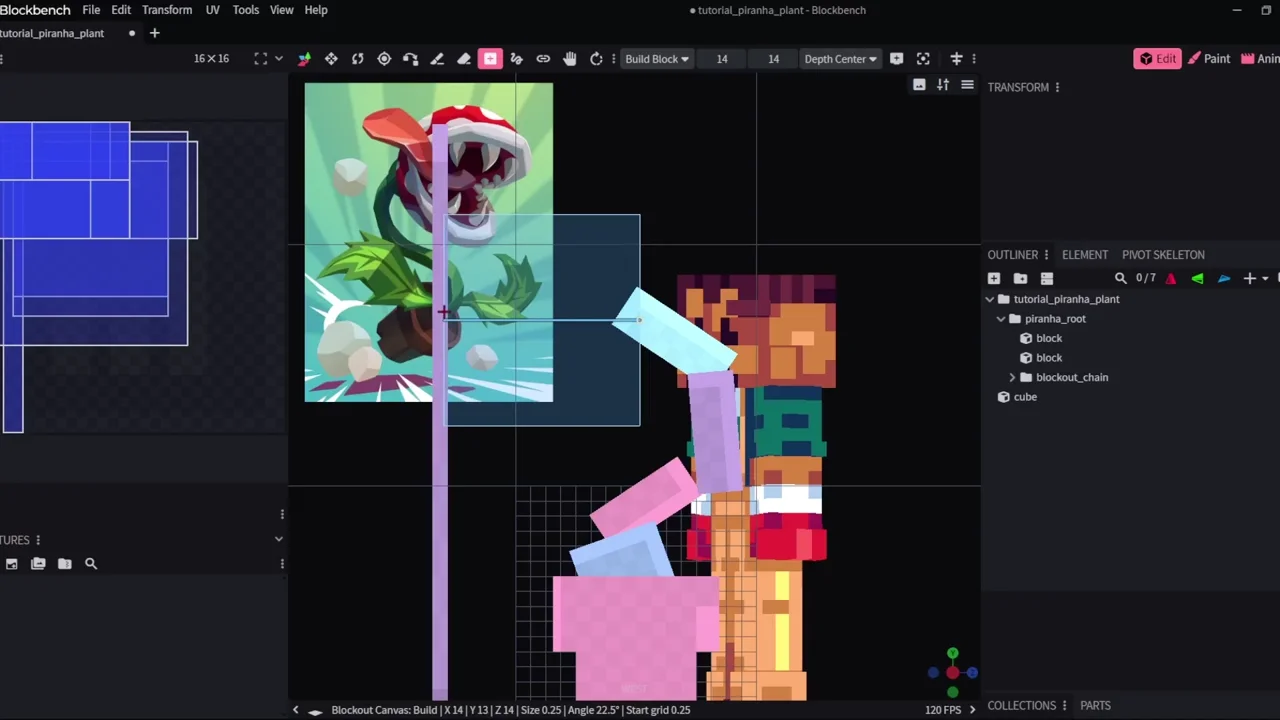
Task: Toggle the blue cone axis filter
Action: tap(1224, 279)
